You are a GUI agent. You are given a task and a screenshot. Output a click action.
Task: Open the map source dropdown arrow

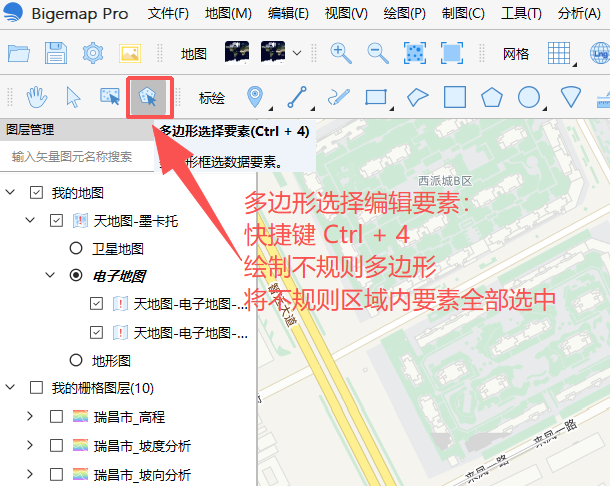click(x=297, y=53)
